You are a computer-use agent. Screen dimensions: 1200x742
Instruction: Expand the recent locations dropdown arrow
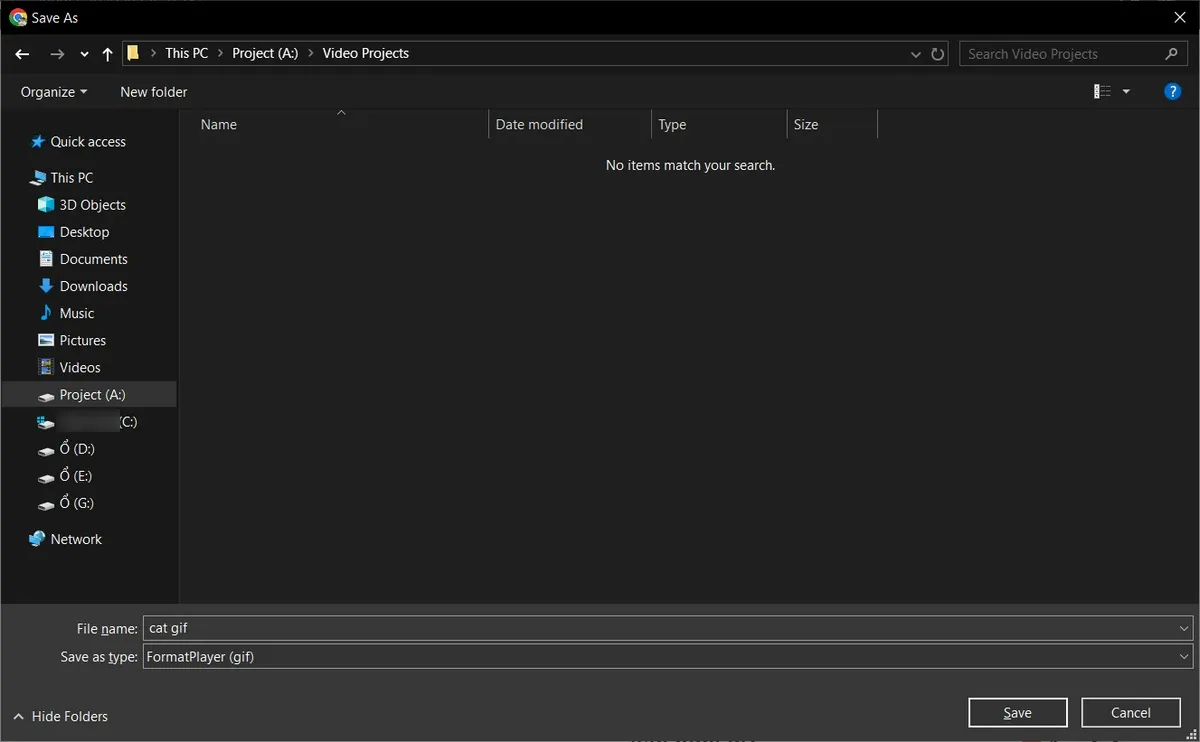(x=84, y=54)
